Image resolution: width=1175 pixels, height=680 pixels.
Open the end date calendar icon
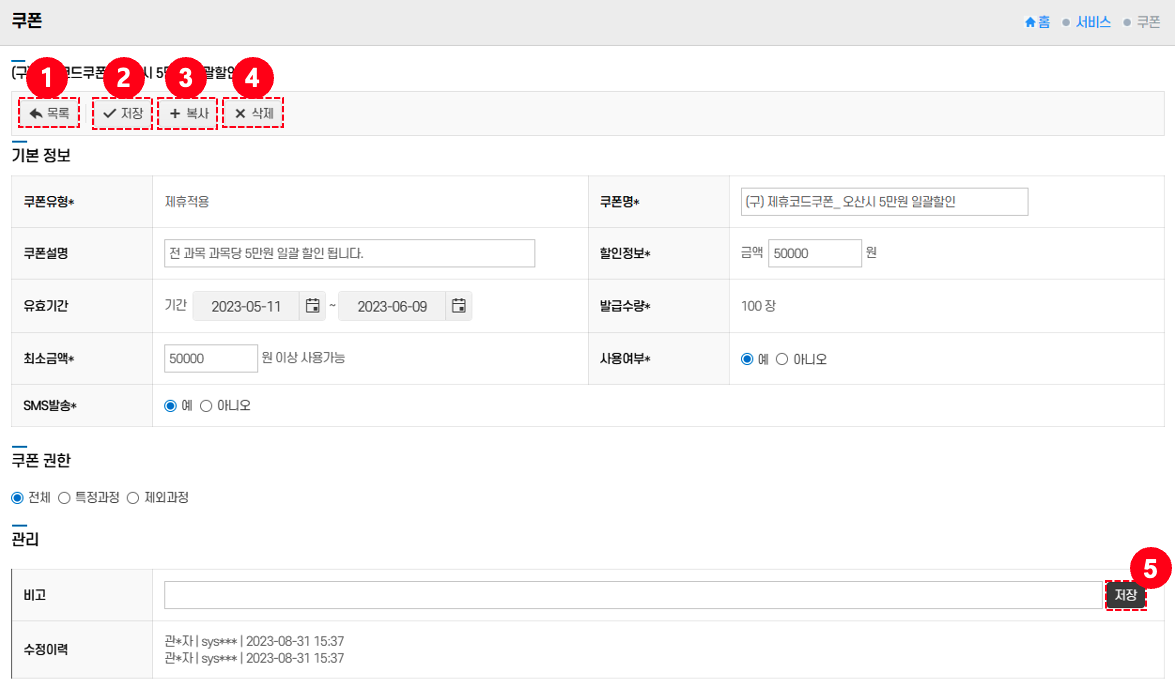click(x=459, y=306)
